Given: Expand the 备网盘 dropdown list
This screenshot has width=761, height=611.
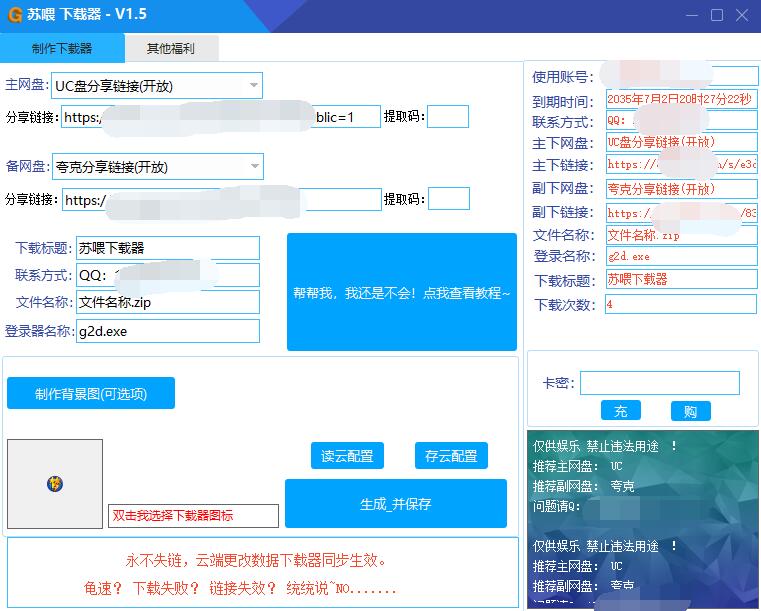Looking at the screenshot, I should pos(254,166).
